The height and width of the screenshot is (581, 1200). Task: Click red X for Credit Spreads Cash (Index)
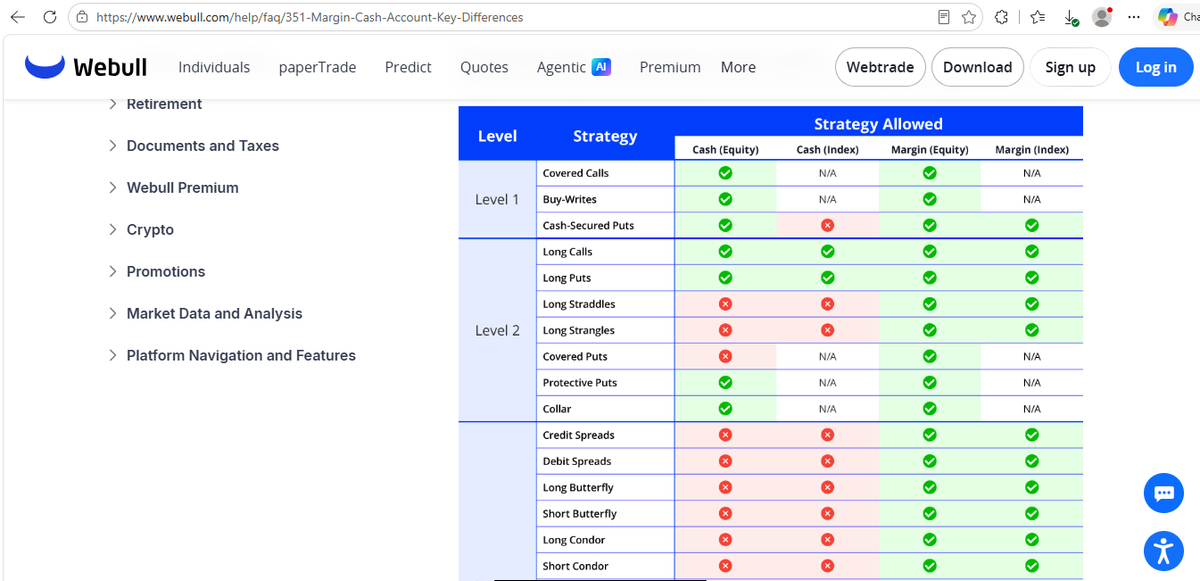pyautogui.click(x=828, y=435)
